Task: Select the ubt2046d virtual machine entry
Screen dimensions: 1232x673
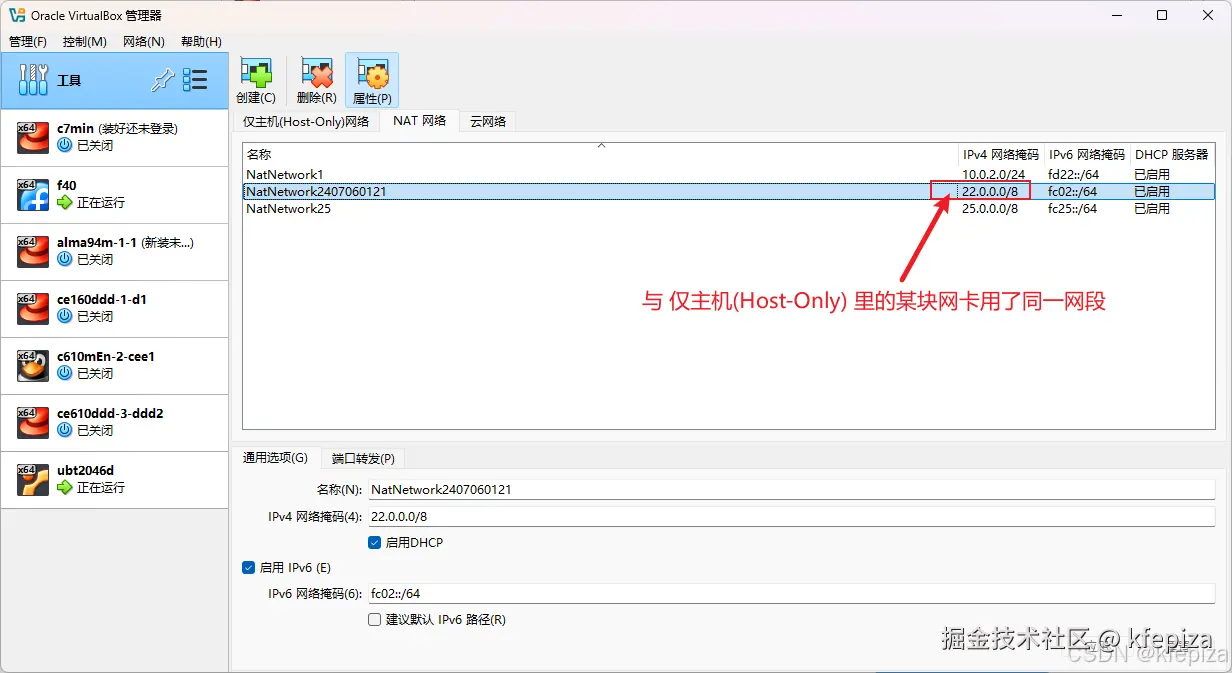Action: tap(115, 480)
